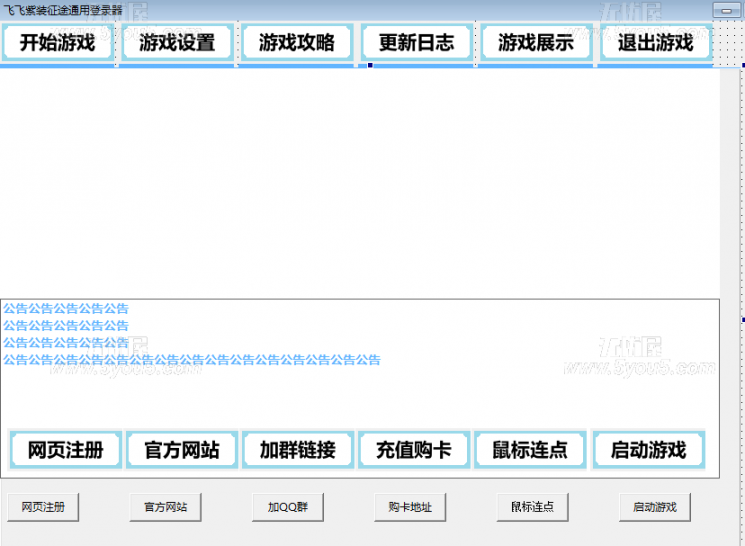
Task: Click the small gray 官方网站 button
Action: pos(166,507)
